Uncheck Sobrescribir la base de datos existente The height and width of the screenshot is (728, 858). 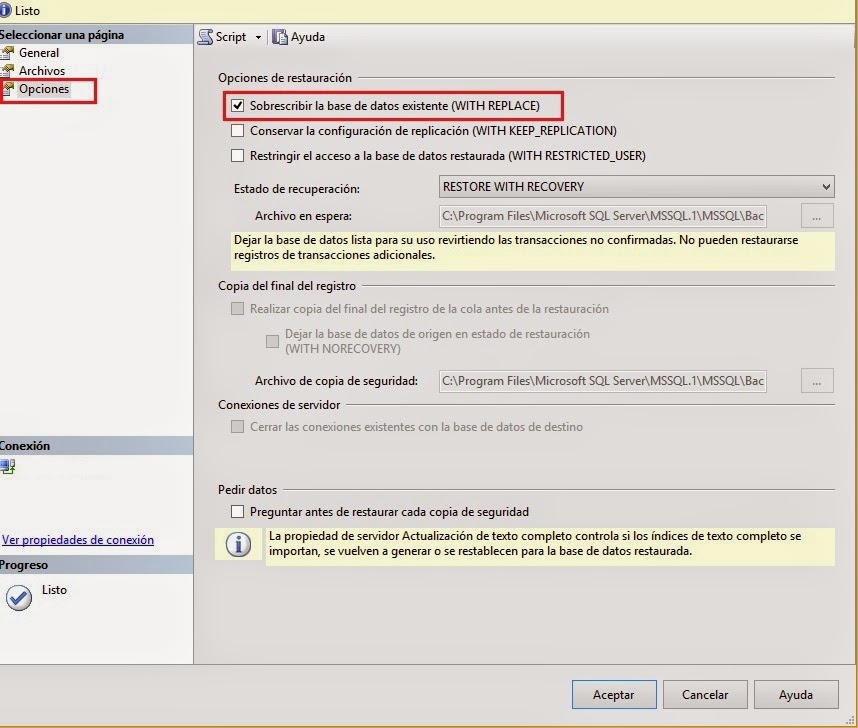point(238,103)
